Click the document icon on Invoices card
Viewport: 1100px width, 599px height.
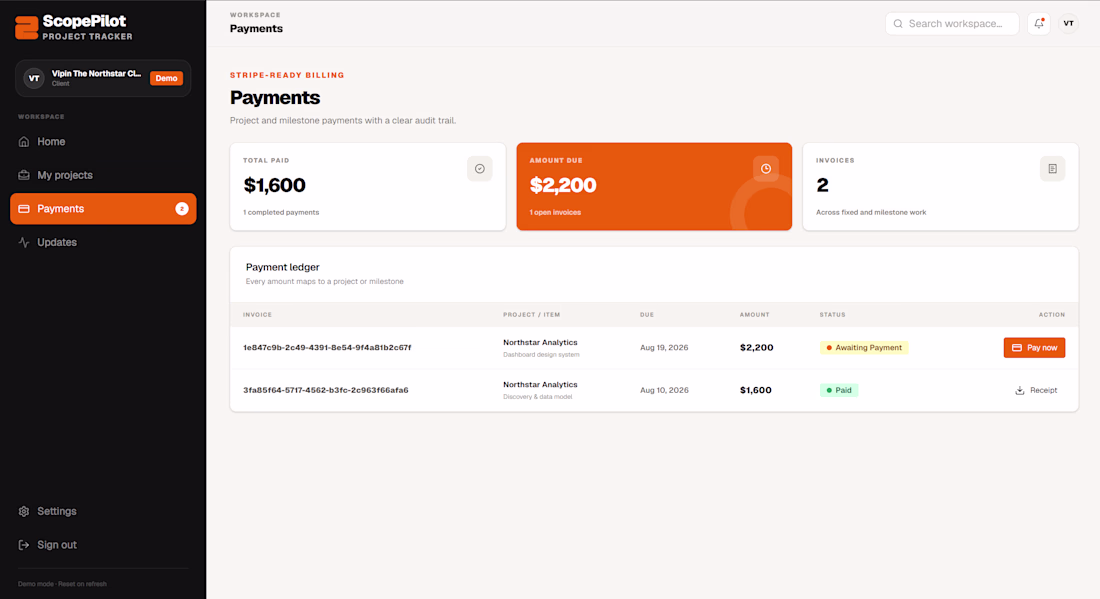(x=1052, y=168)
